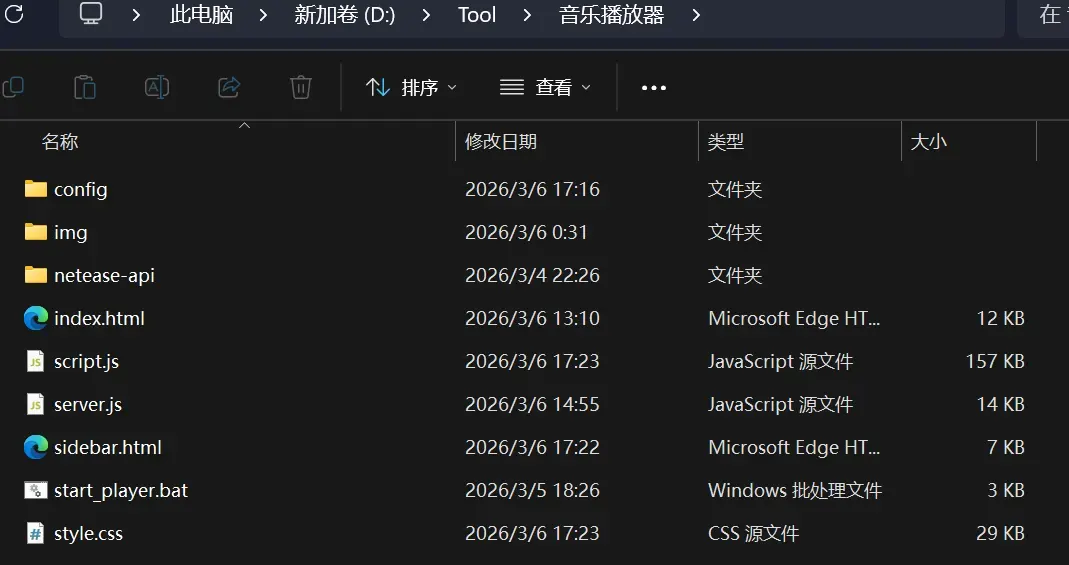Open the 排序 sort dropdown

411,87
